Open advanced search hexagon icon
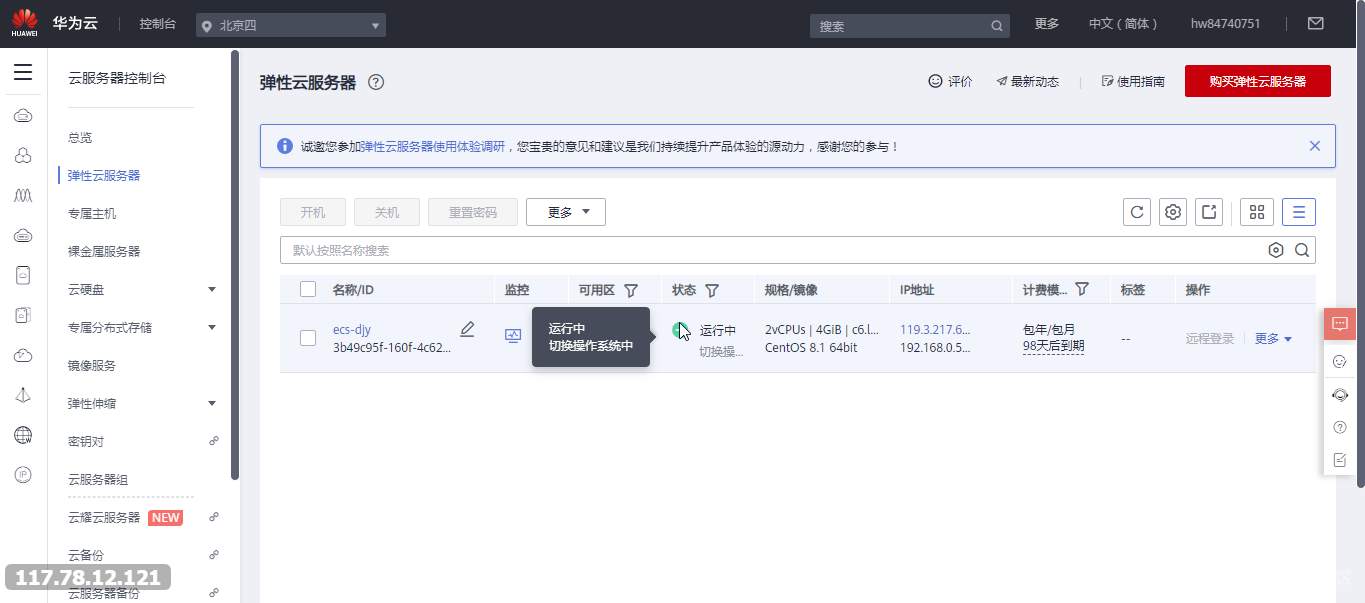 (1276, 250)
